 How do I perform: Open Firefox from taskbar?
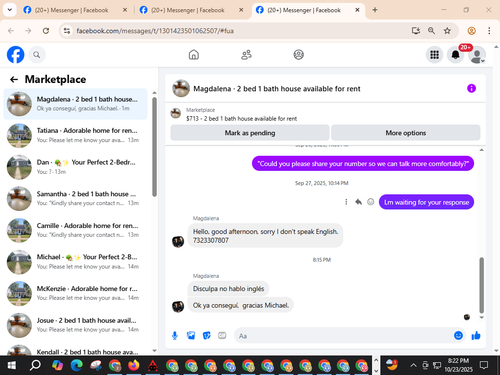(134, 365)
